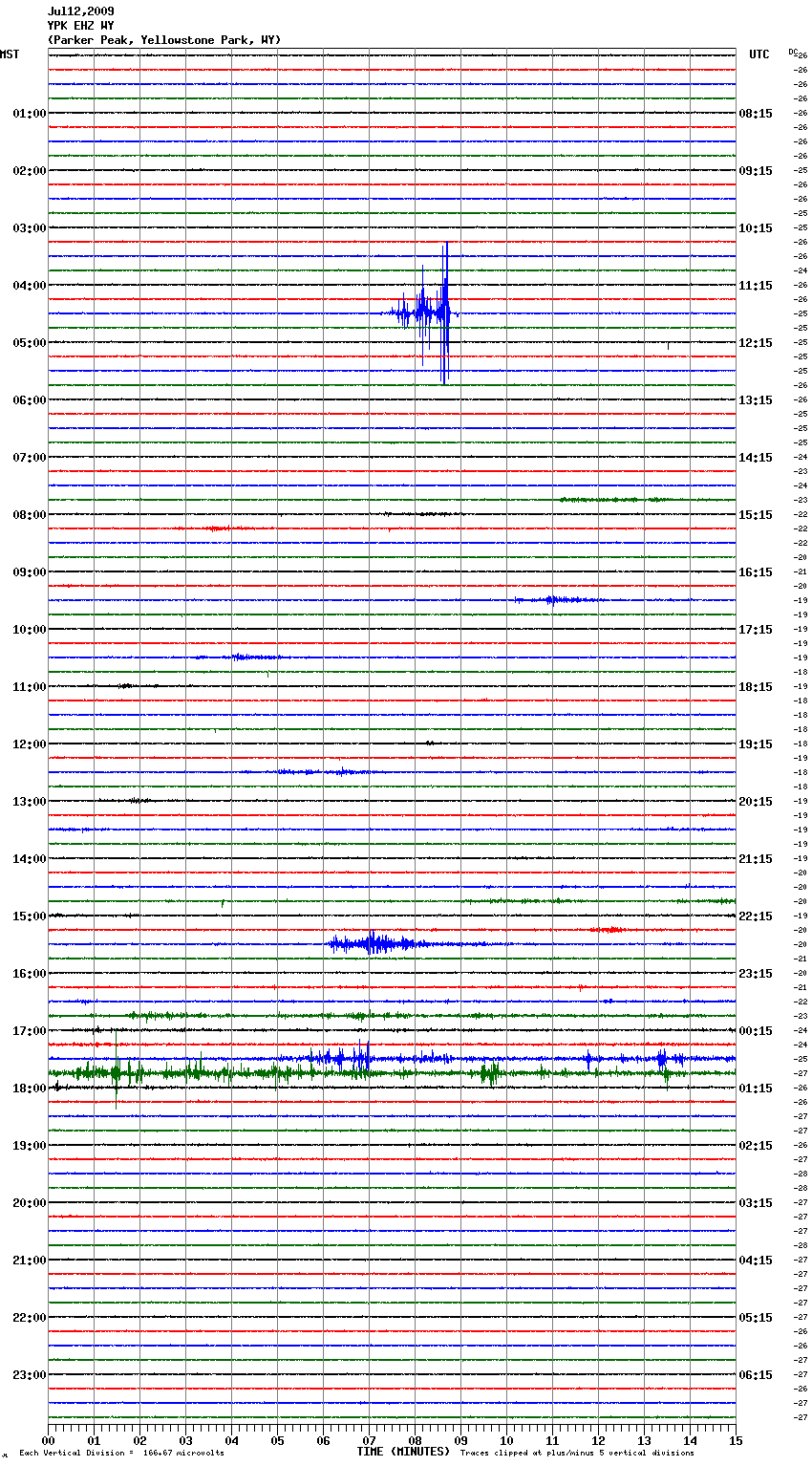Click '(Parker Peak, Yellowstone Park, WY)' title
The width and height of the screenshot is (812, 1466).
pyautogui.click(x=164, y=40)
